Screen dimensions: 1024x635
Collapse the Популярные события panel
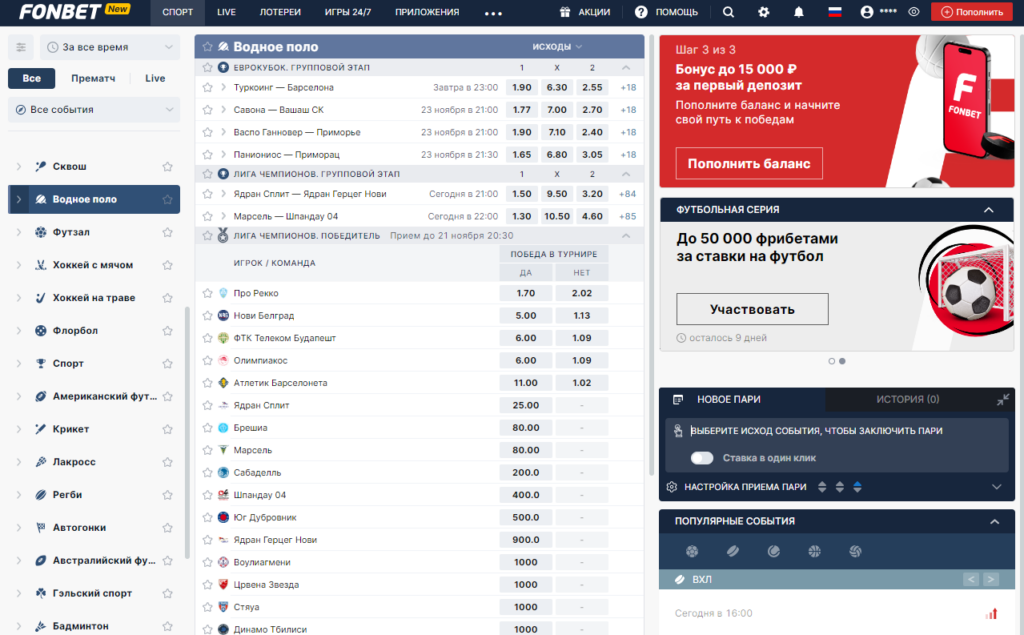pos(994,521)
